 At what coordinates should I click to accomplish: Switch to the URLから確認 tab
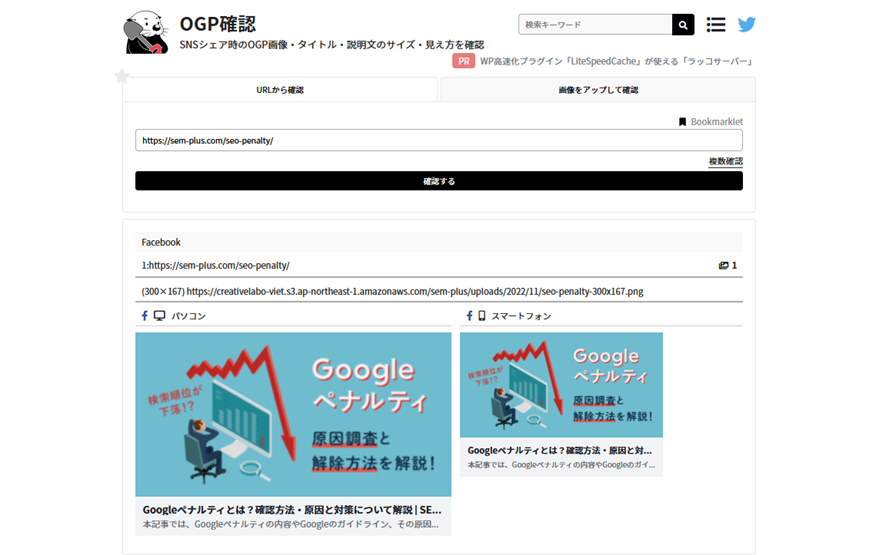(280, 90)
